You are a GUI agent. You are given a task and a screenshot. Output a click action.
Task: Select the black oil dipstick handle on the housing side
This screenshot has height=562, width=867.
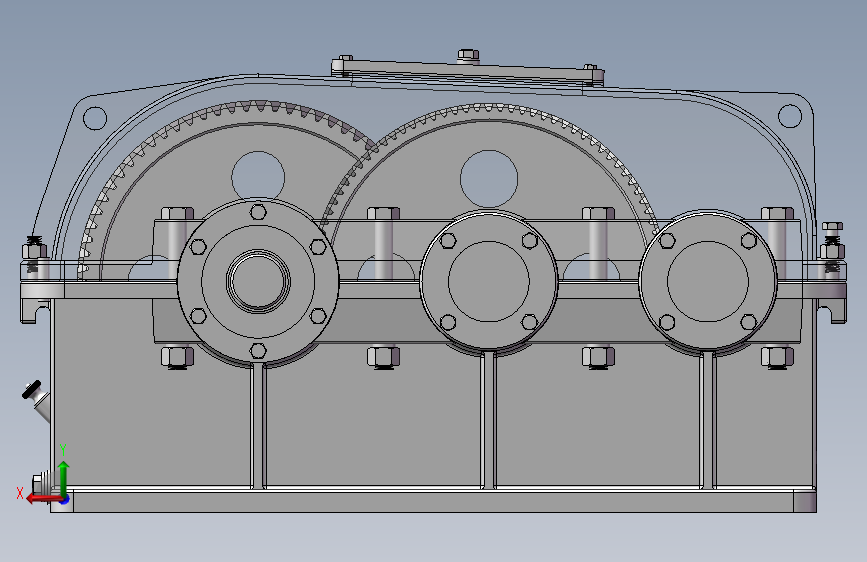(31, 389)
